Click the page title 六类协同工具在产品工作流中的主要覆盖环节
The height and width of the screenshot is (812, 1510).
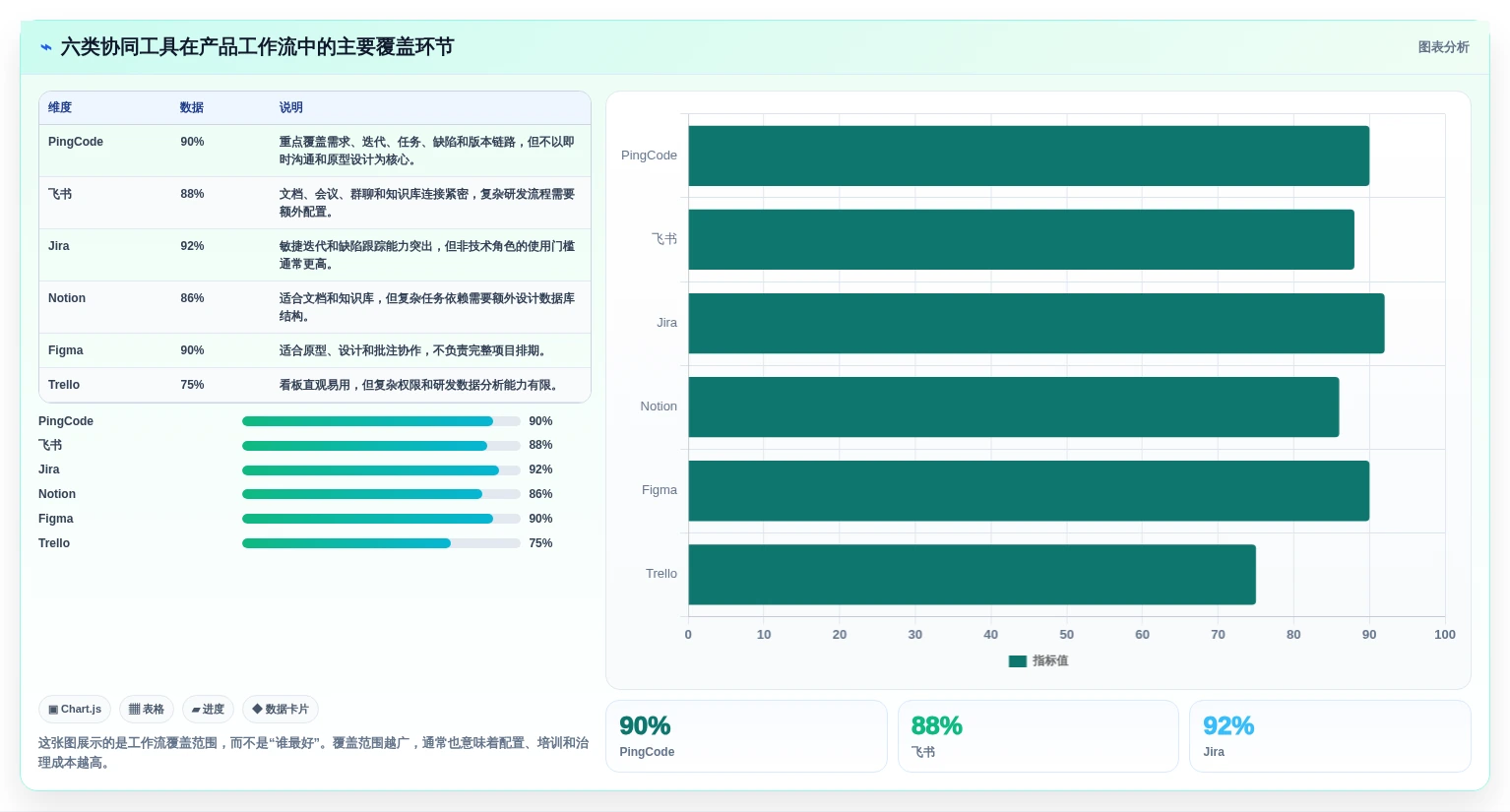(257, 47)
